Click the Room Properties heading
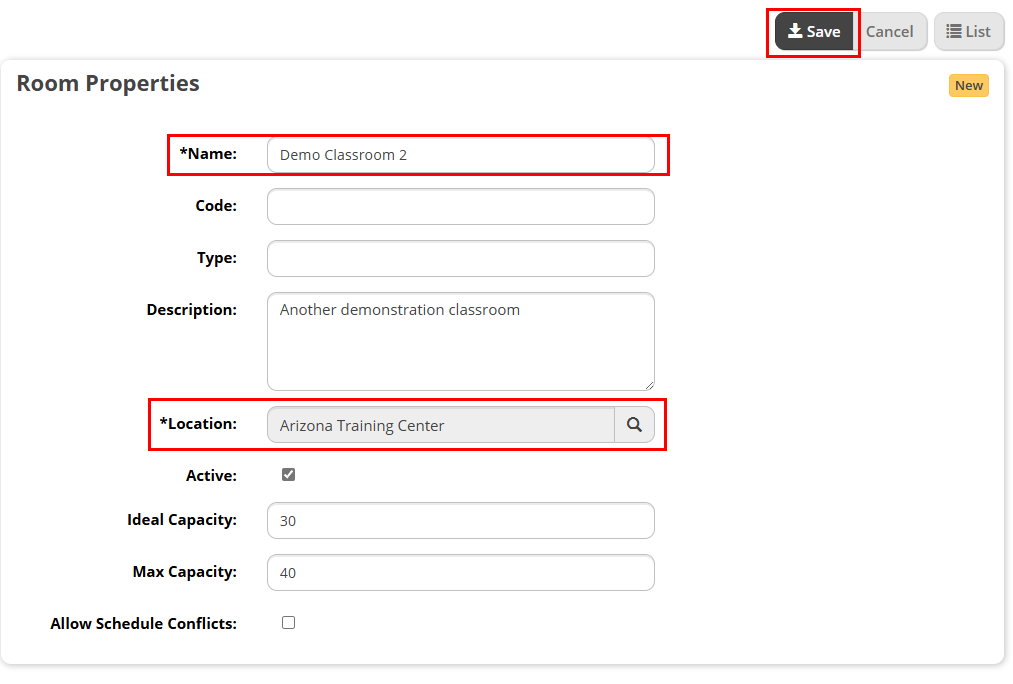Image resolution: width=1013 pixels, height=684 pixels. pyautogui.click(x=108, y=83)
